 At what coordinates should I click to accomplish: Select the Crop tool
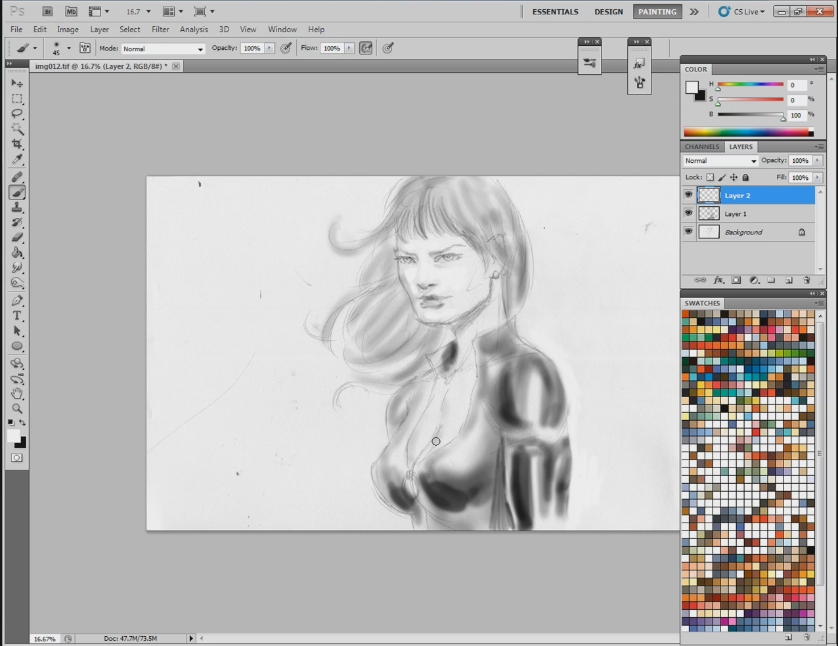(x=17, y=142)
